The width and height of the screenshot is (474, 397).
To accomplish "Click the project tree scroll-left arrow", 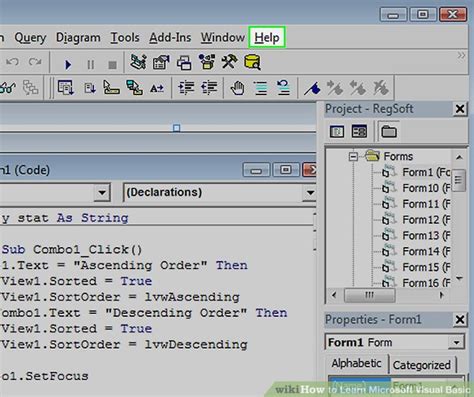I will 334,295.
